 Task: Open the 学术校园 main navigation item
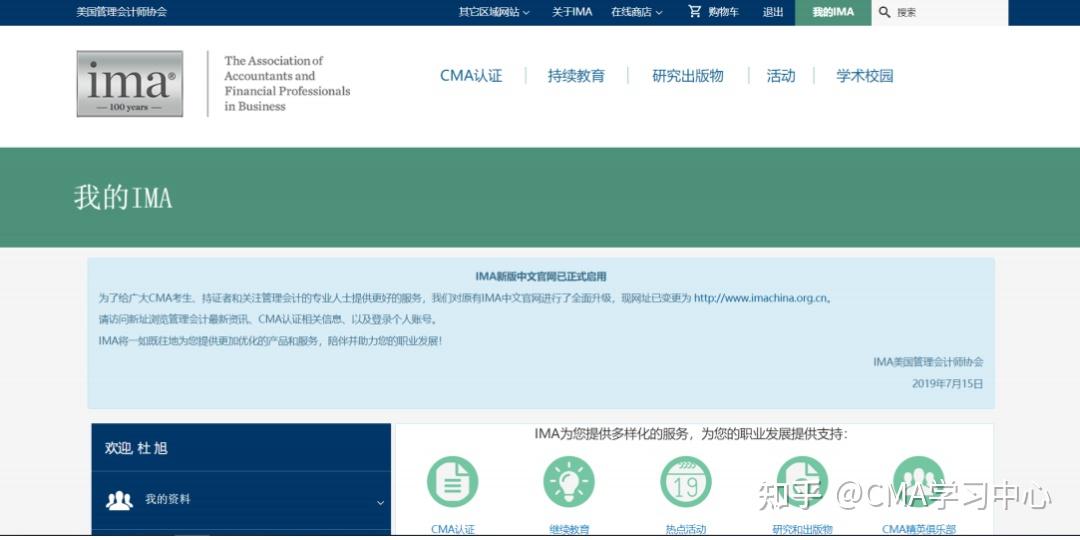pyautogui.click(x=864, y=76)
